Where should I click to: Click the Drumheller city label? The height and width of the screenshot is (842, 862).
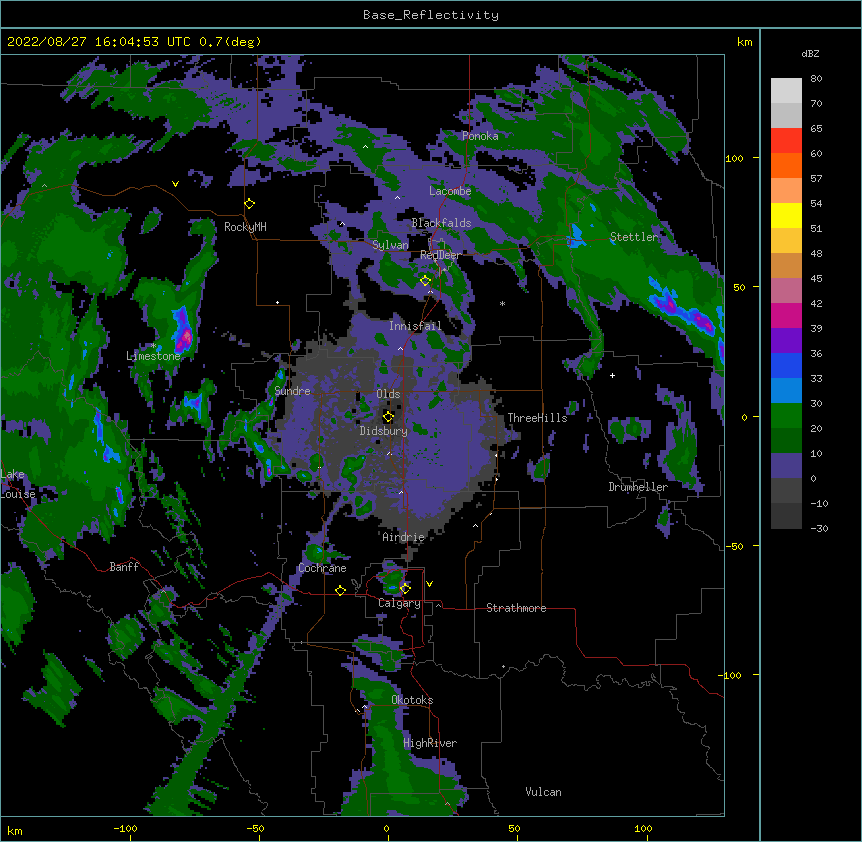tap(638, 487)
